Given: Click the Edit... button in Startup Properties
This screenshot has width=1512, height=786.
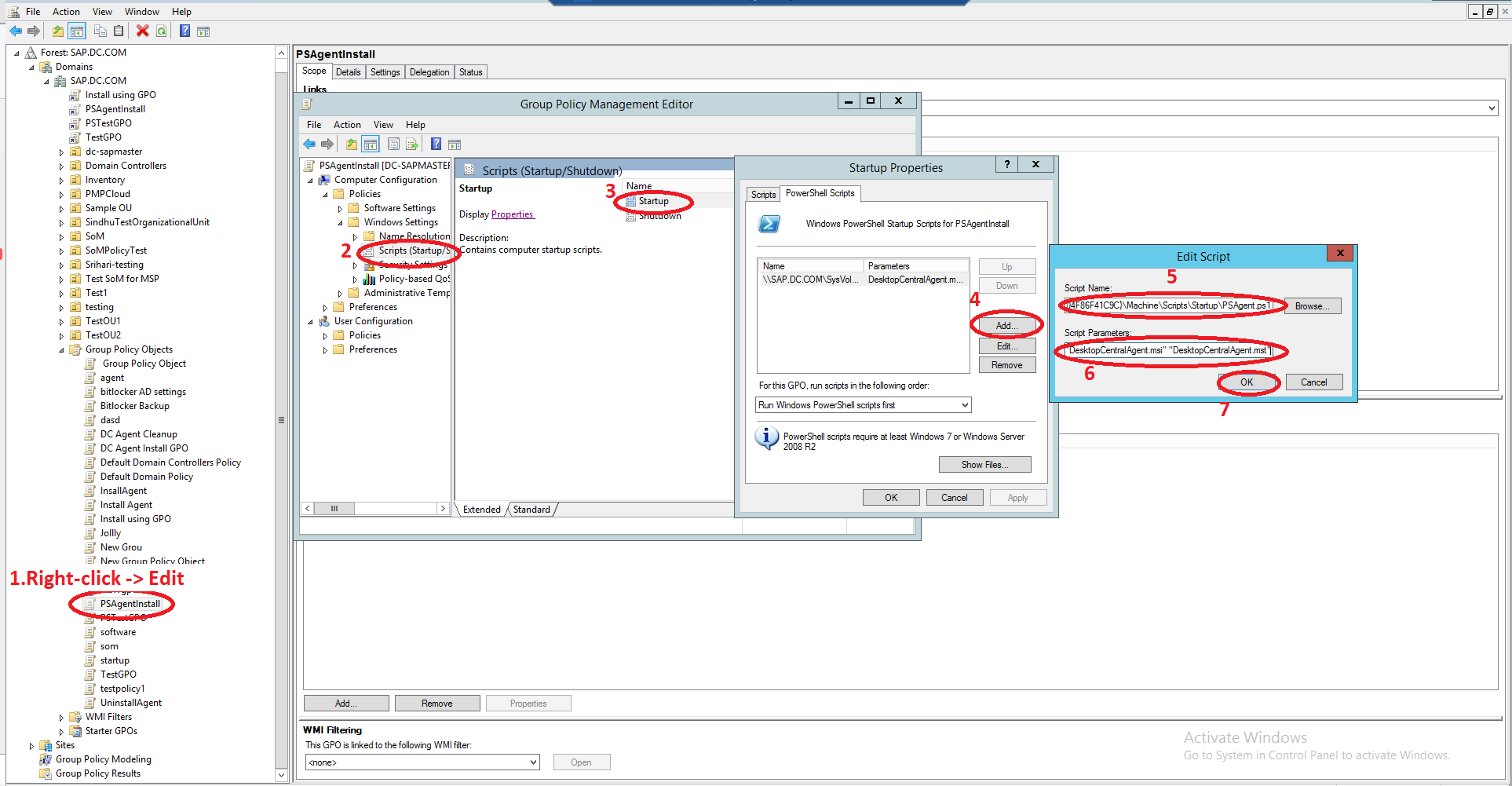Looking at the screenshot, I should point(1007,346).
